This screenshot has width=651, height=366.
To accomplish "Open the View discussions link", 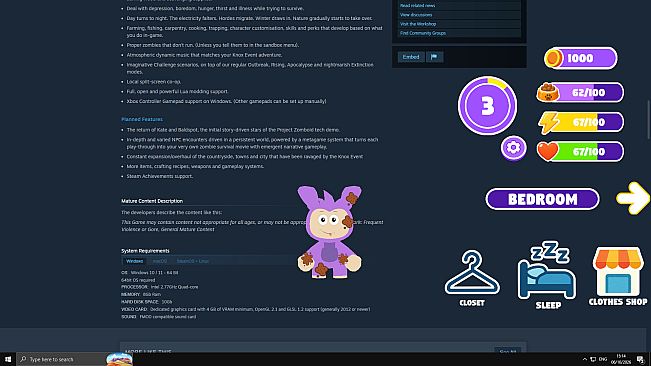I will click(x=416, y=15).
